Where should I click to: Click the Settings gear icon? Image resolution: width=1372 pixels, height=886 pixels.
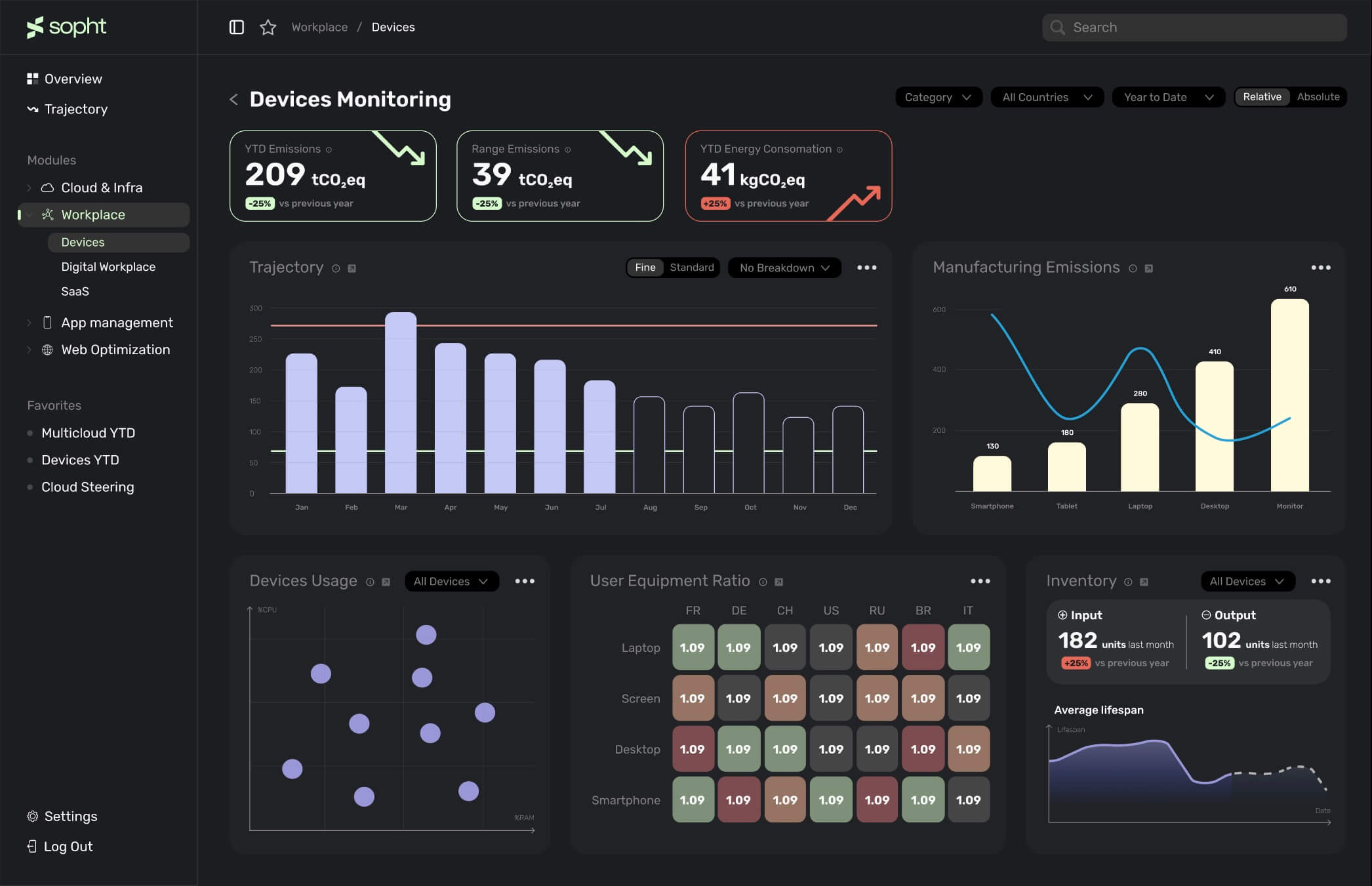tap(32, 816)
